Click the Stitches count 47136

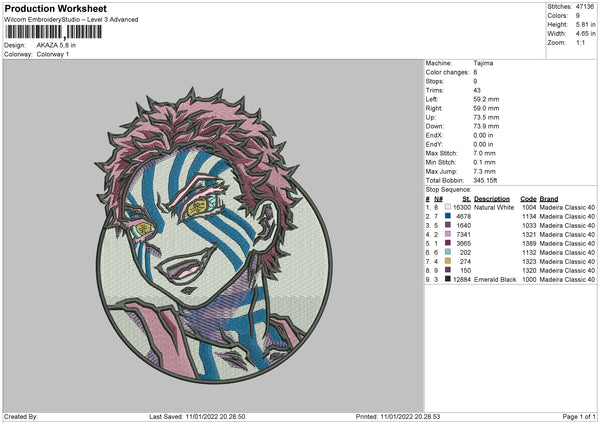tap(586, 7)
